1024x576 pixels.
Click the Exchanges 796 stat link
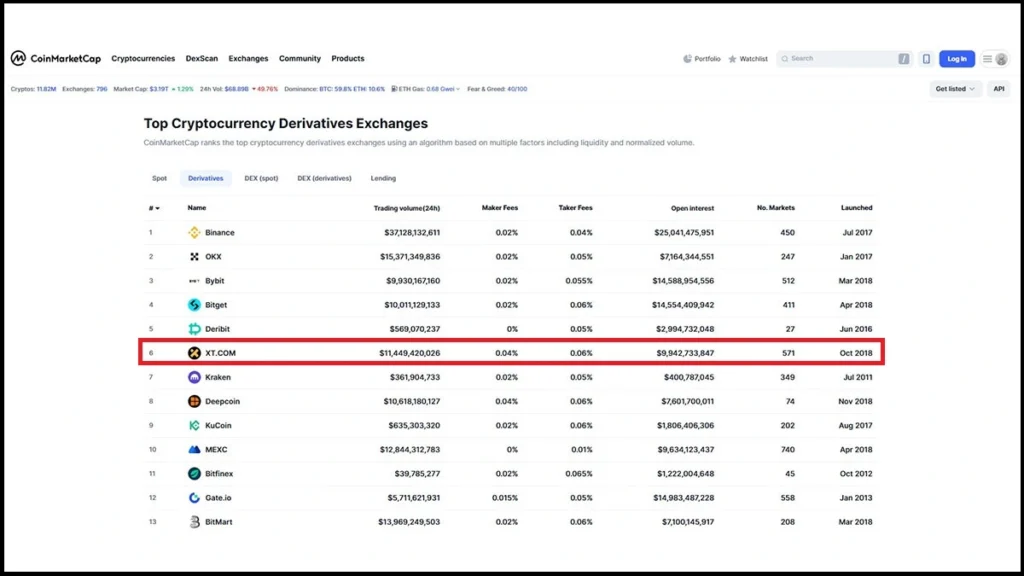85,89
